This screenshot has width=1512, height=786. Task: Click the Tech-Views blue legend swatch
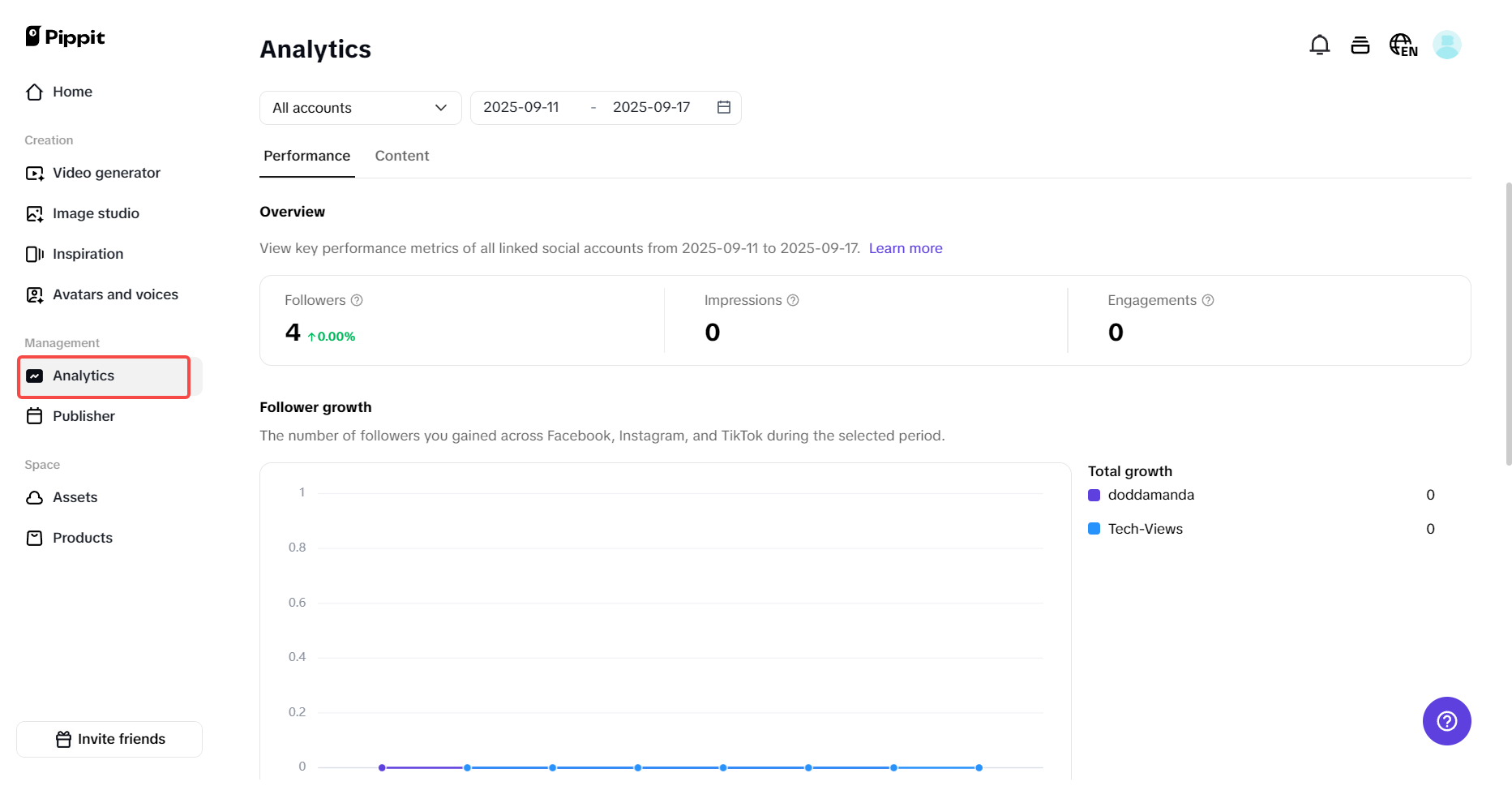(1094, 529)
